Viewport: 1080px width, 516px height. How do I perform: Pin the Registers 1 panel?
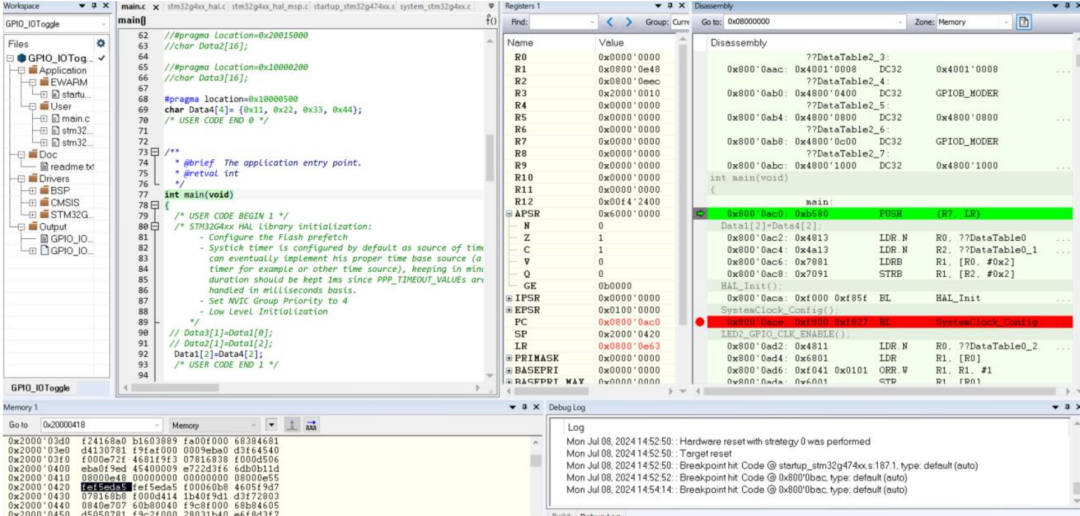click(669, 6)
